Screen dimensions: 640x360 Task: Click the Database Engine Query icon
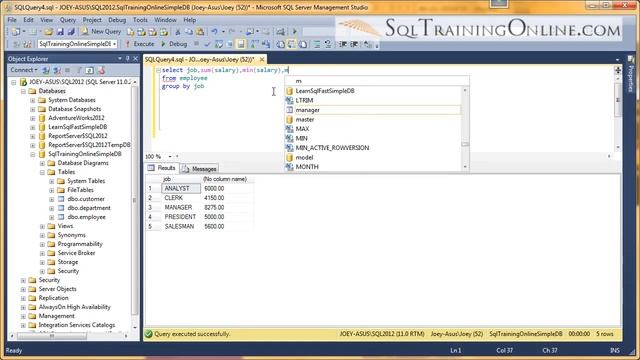131,31
